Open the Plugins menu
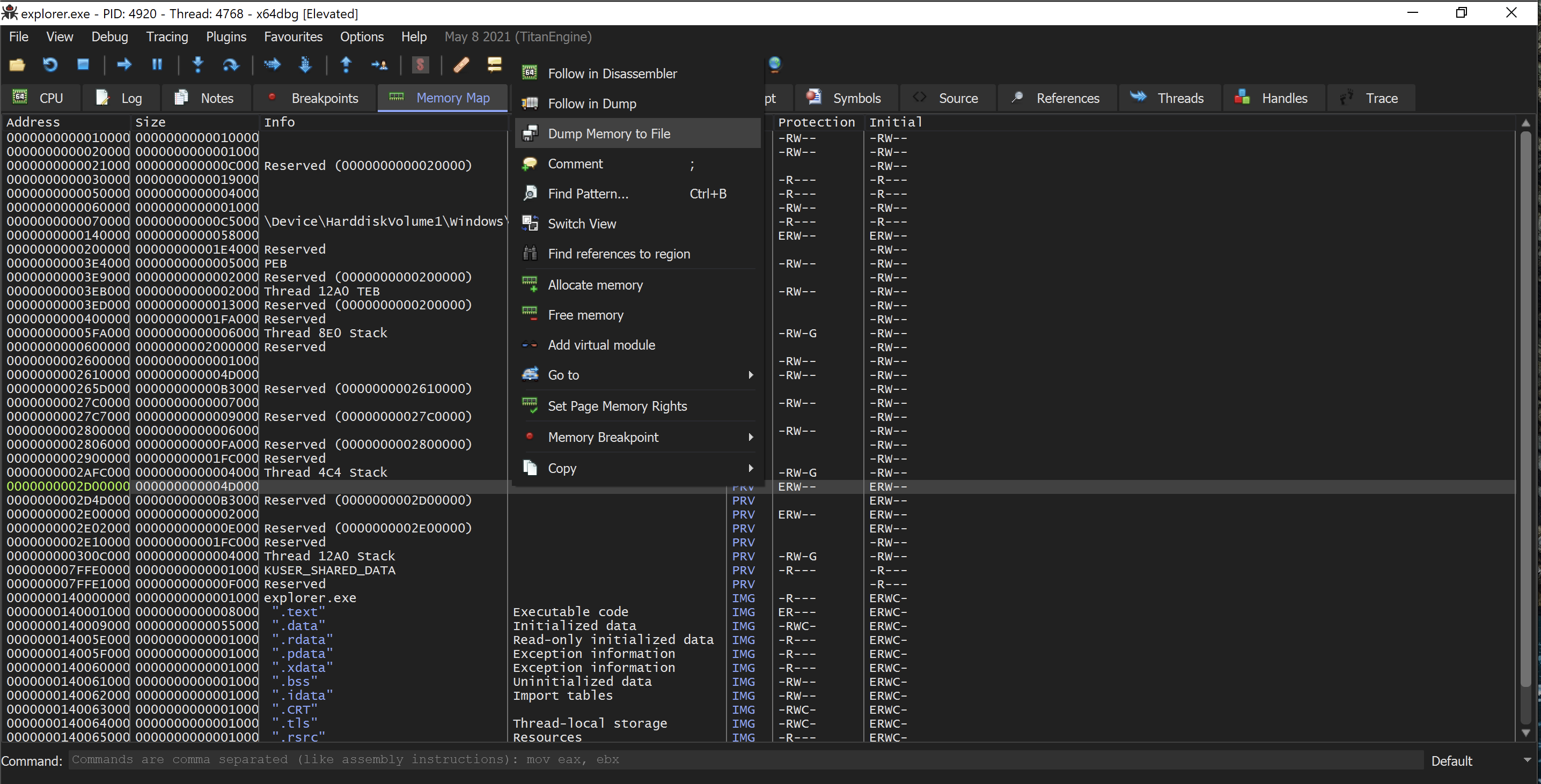The width and height of the screenshot is (1541, 784). point(225,36)
